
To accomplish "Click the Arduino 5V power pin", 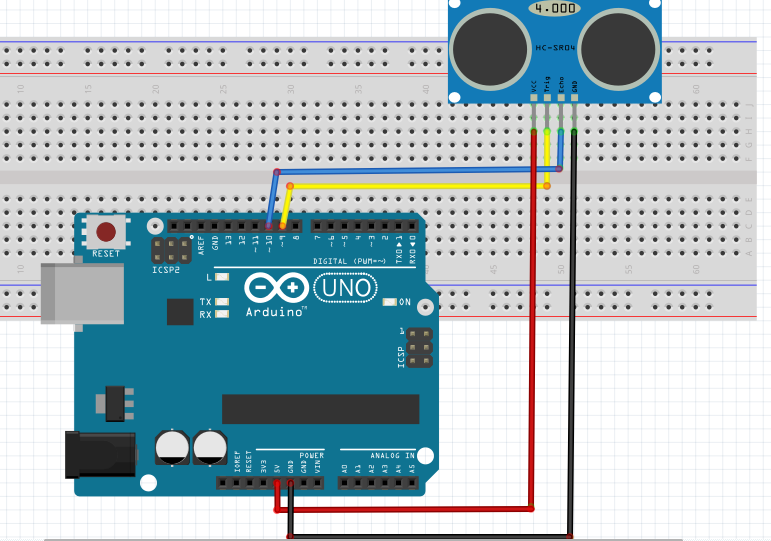I will (277, 483).
